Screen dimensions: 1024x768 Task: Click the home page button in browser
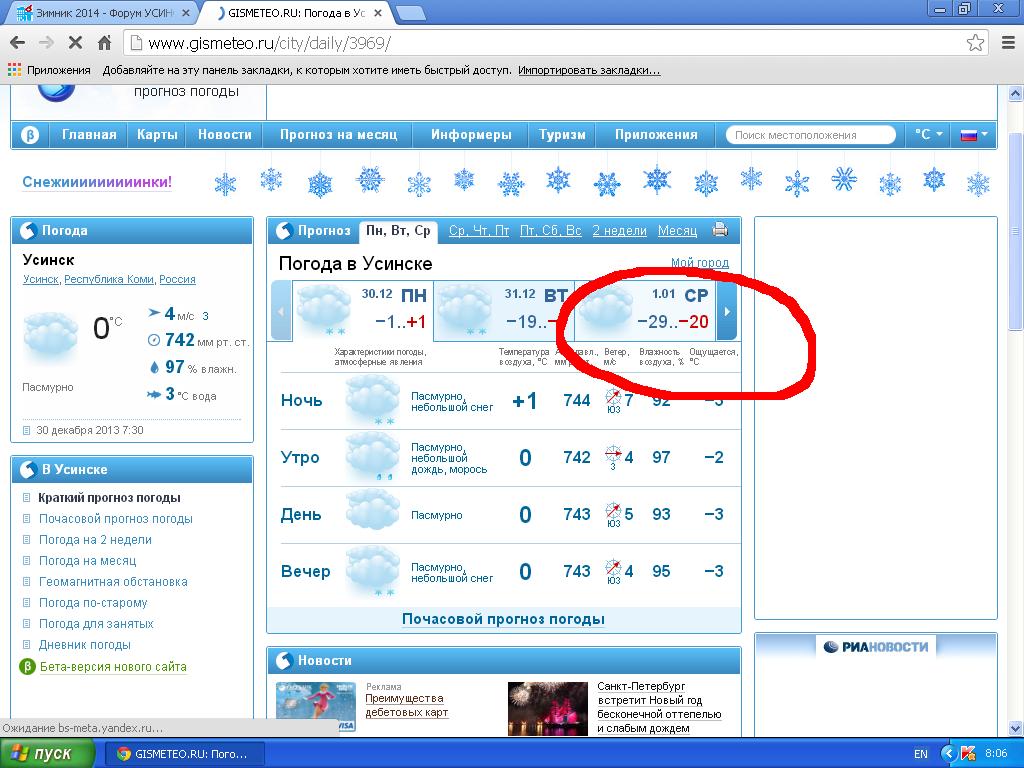[104, 43]
